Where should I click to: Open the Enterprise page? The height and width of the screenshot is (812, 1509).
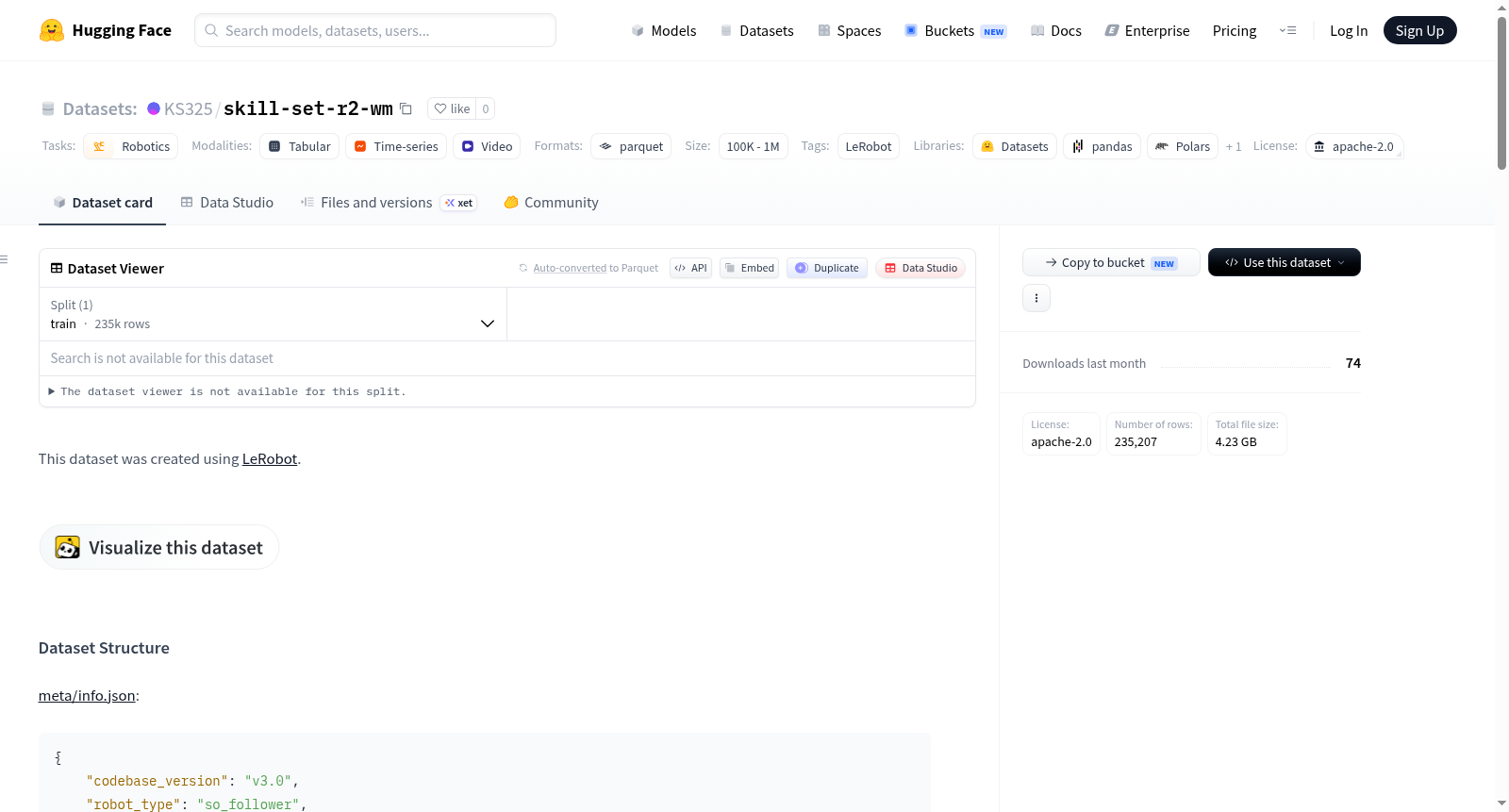tap(1148, 30)
